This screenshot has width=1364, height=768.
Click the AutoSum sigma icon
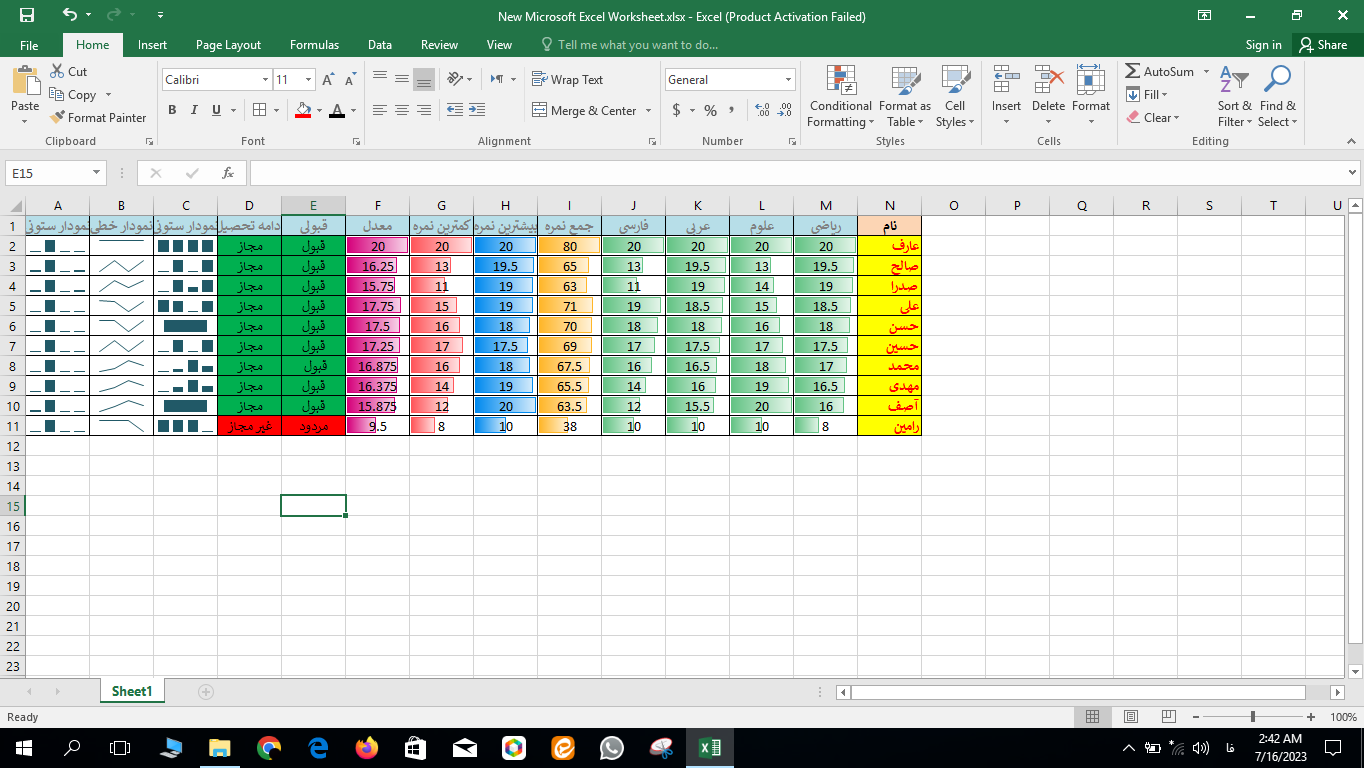pos(1133,72)
